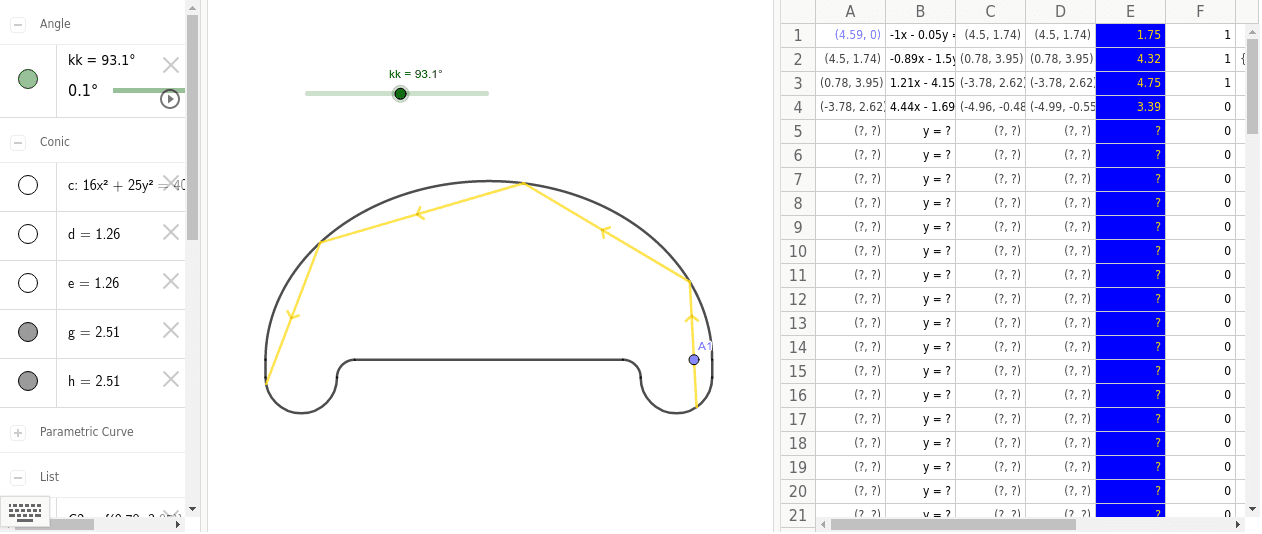Select spreadsheet column F header
Screen dimensions: 1262x534
1200,12
